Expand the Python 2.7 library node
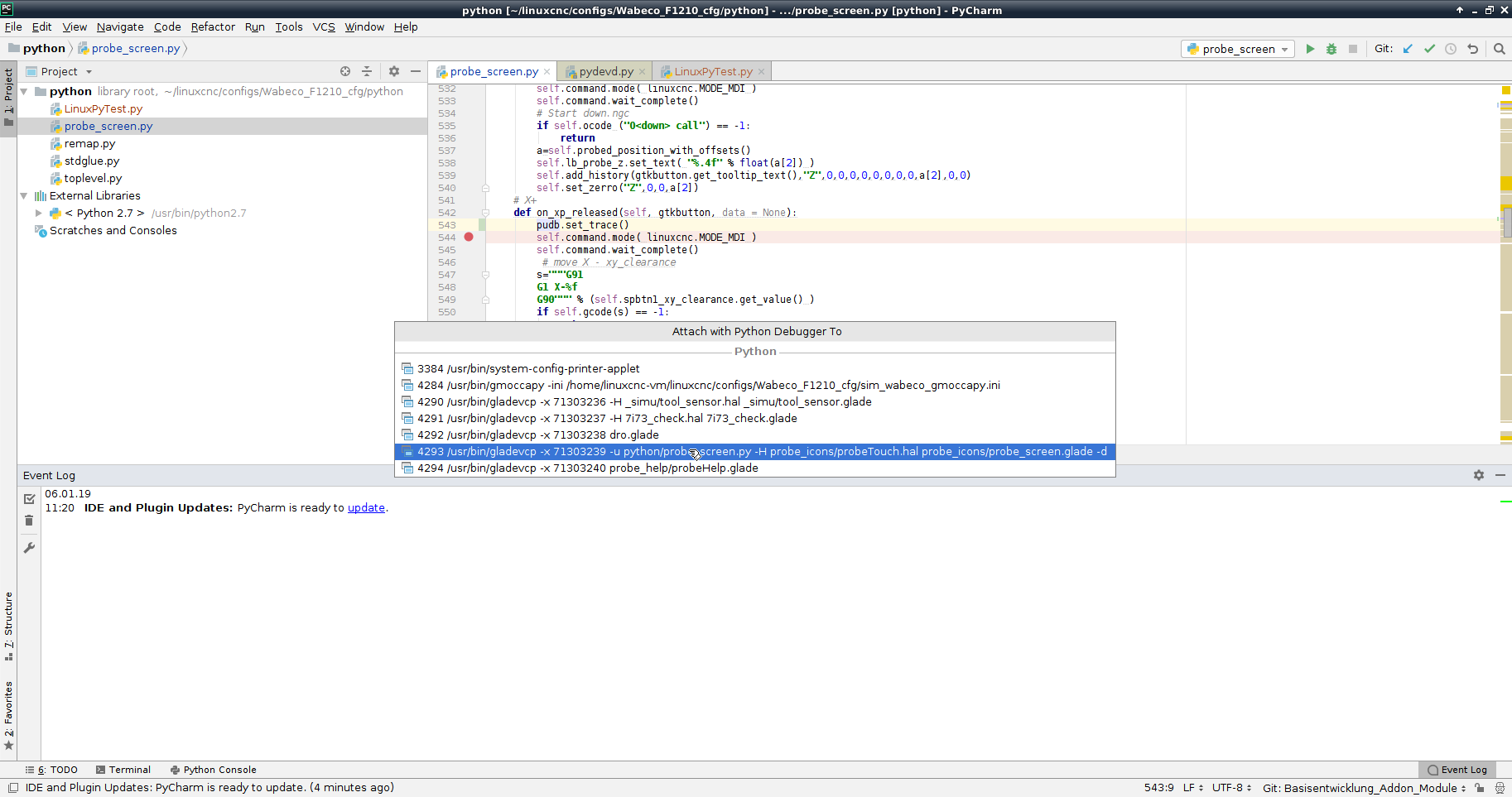Image resolution: width=1512 pixels, height=797 pixels. tap(38, 213)
